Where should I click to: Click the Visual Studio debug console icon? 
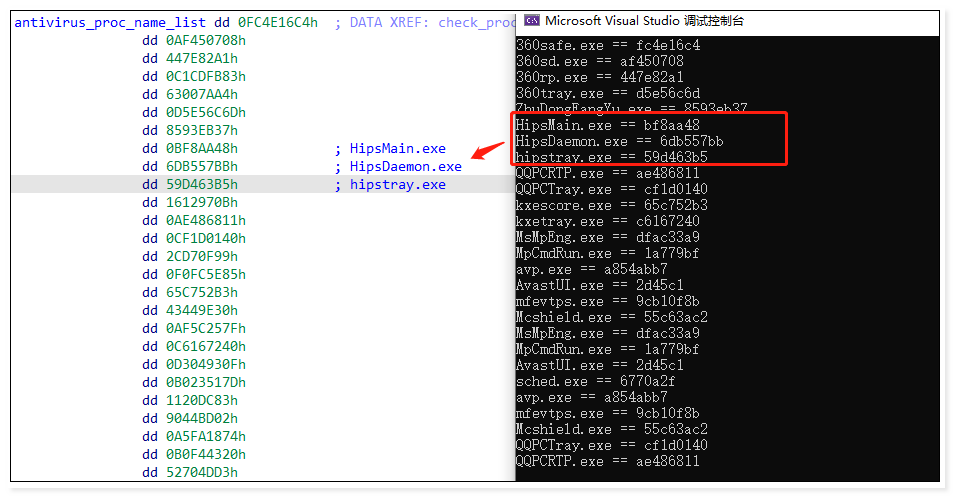pos(532,20)
